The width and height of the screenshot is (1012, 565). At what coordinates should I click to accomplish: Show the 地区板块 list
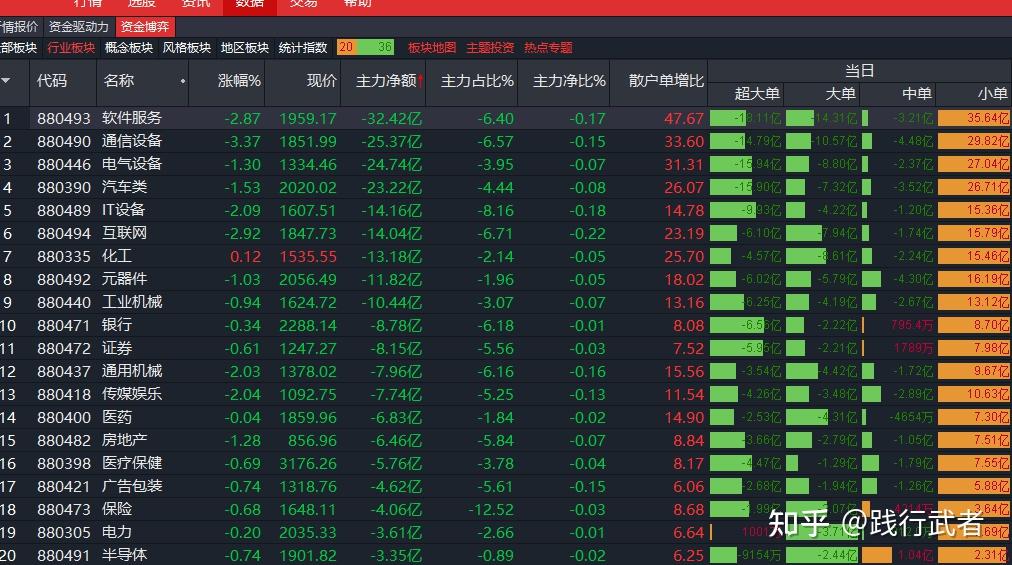click(x=245, y=47)
